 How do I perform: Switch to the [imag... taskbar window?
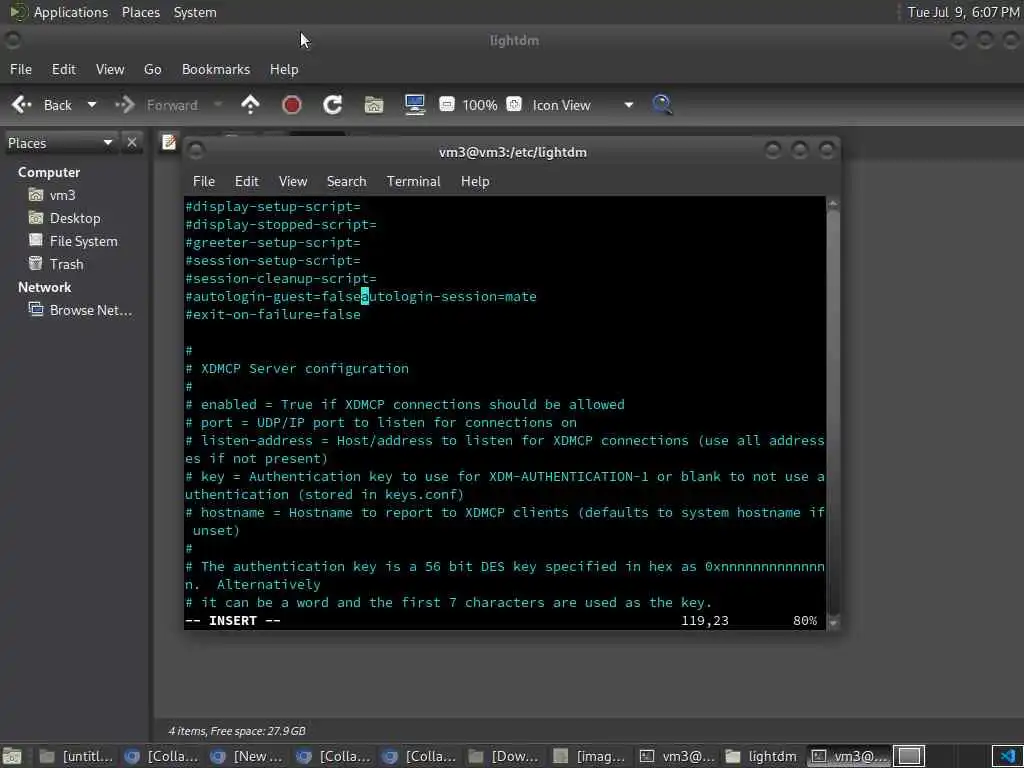591,756
